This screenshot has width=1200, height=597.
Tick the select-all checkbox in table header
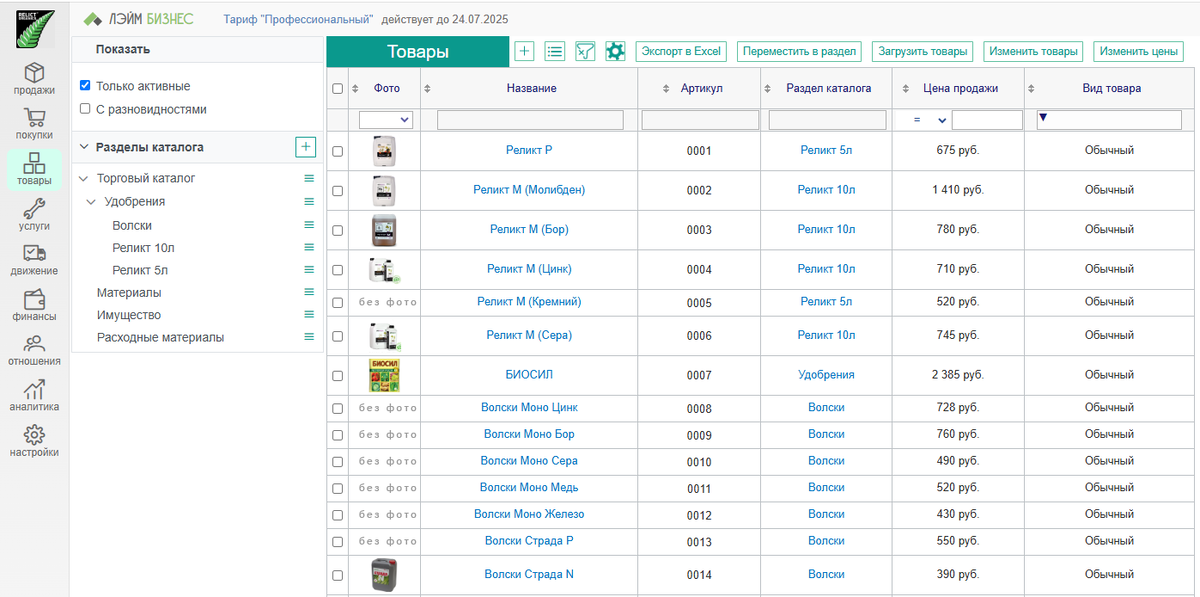click(338, 88)
